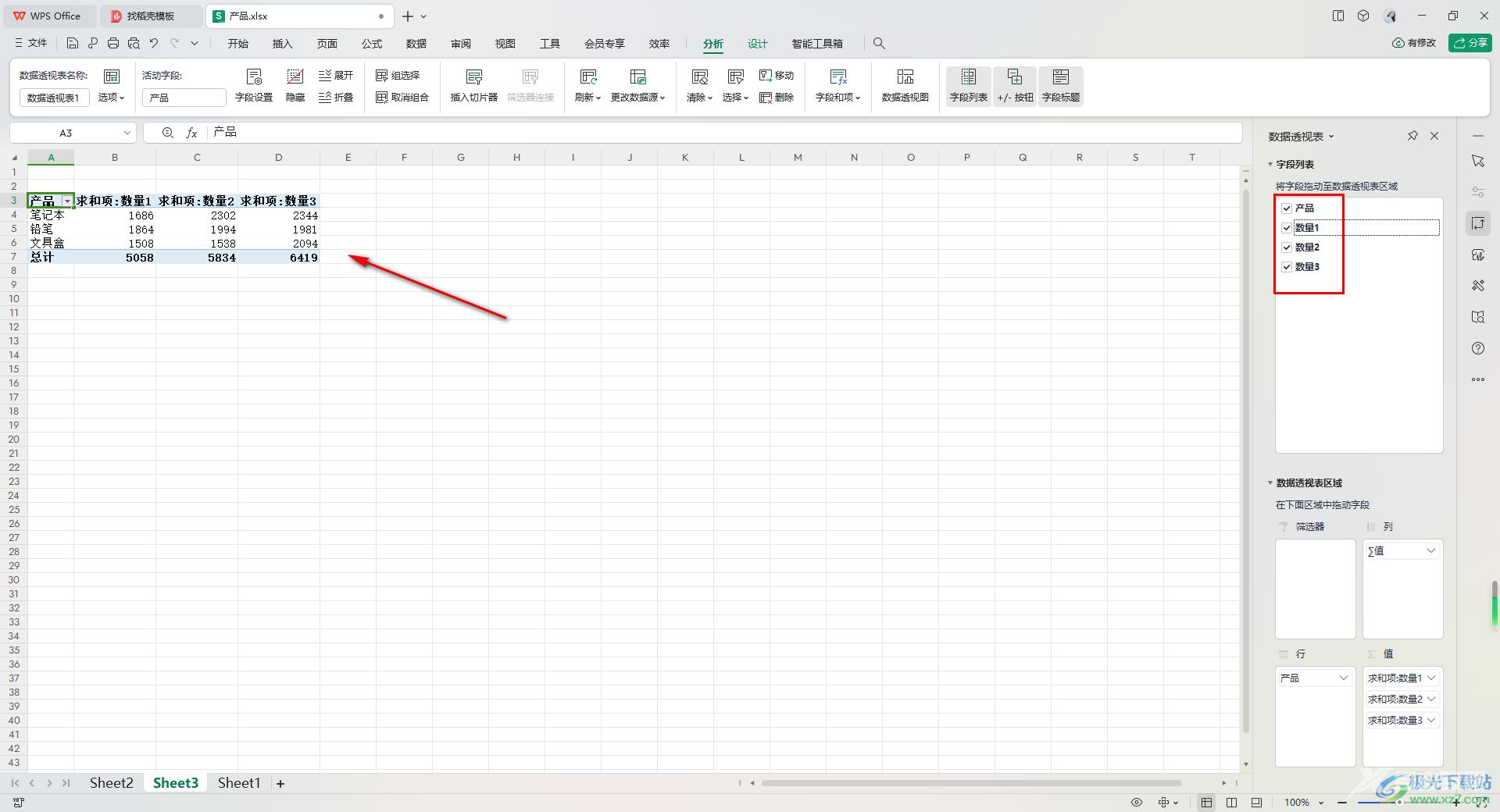Click the Name Box showing A3
The height and width of the screenshot is (812, 1500).
(73, 133)
